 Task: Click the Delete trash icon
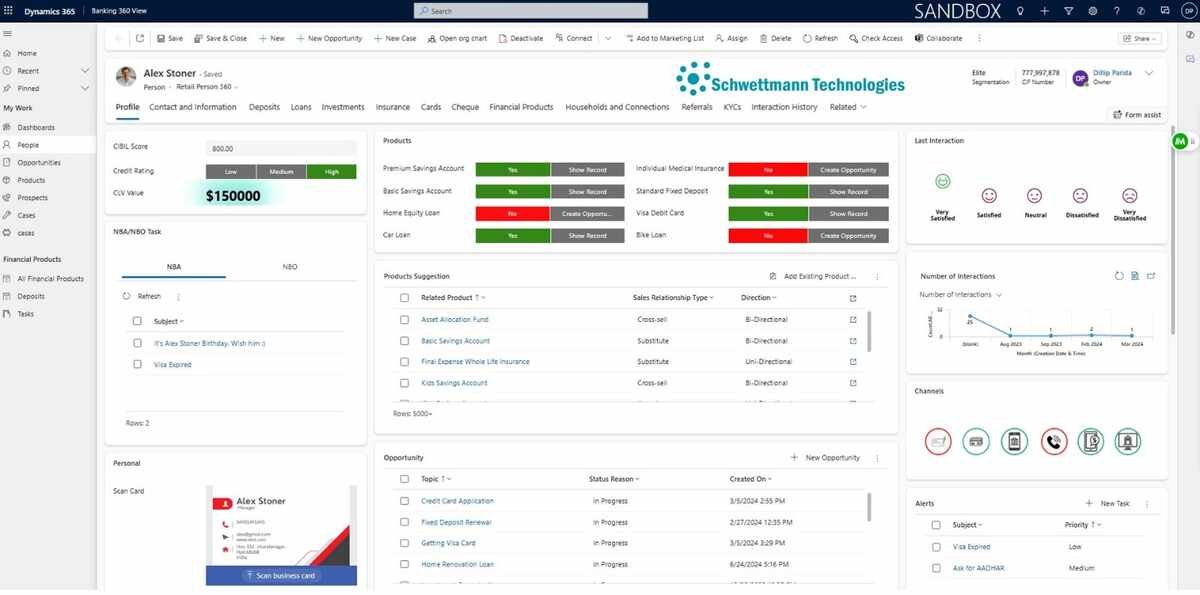coord(764,39)
